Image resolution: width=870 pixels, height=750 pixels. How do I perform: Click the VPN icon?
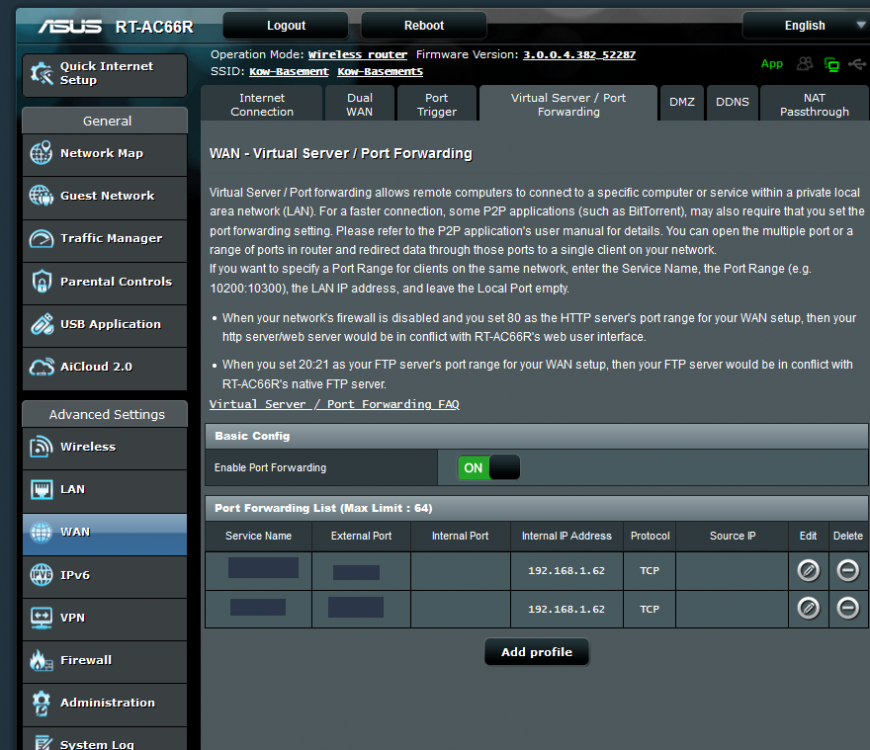[42, 617]
